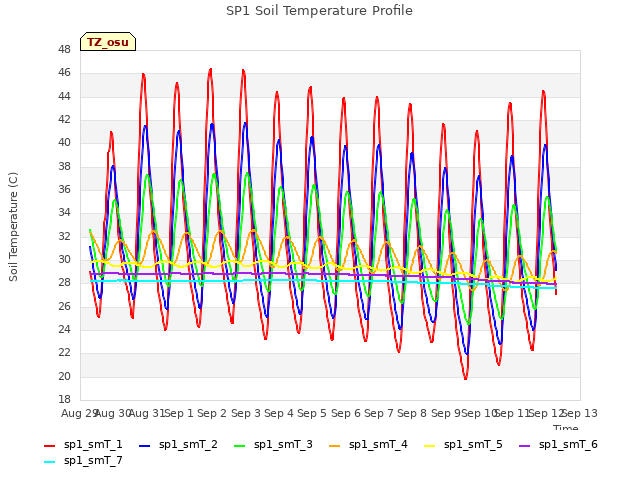Click the y-axis tick value 18
640x480 pixels.
(64, 399)
